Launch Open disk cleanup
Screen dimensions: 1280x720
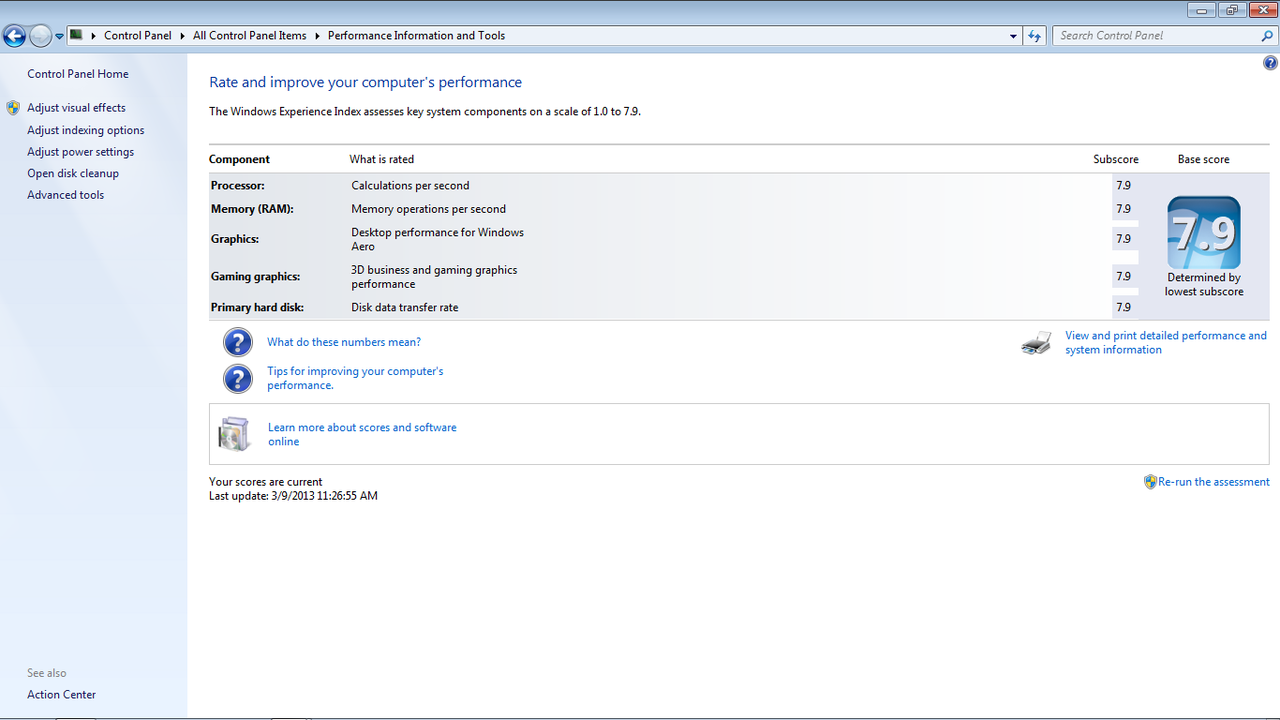coord(73,174)
